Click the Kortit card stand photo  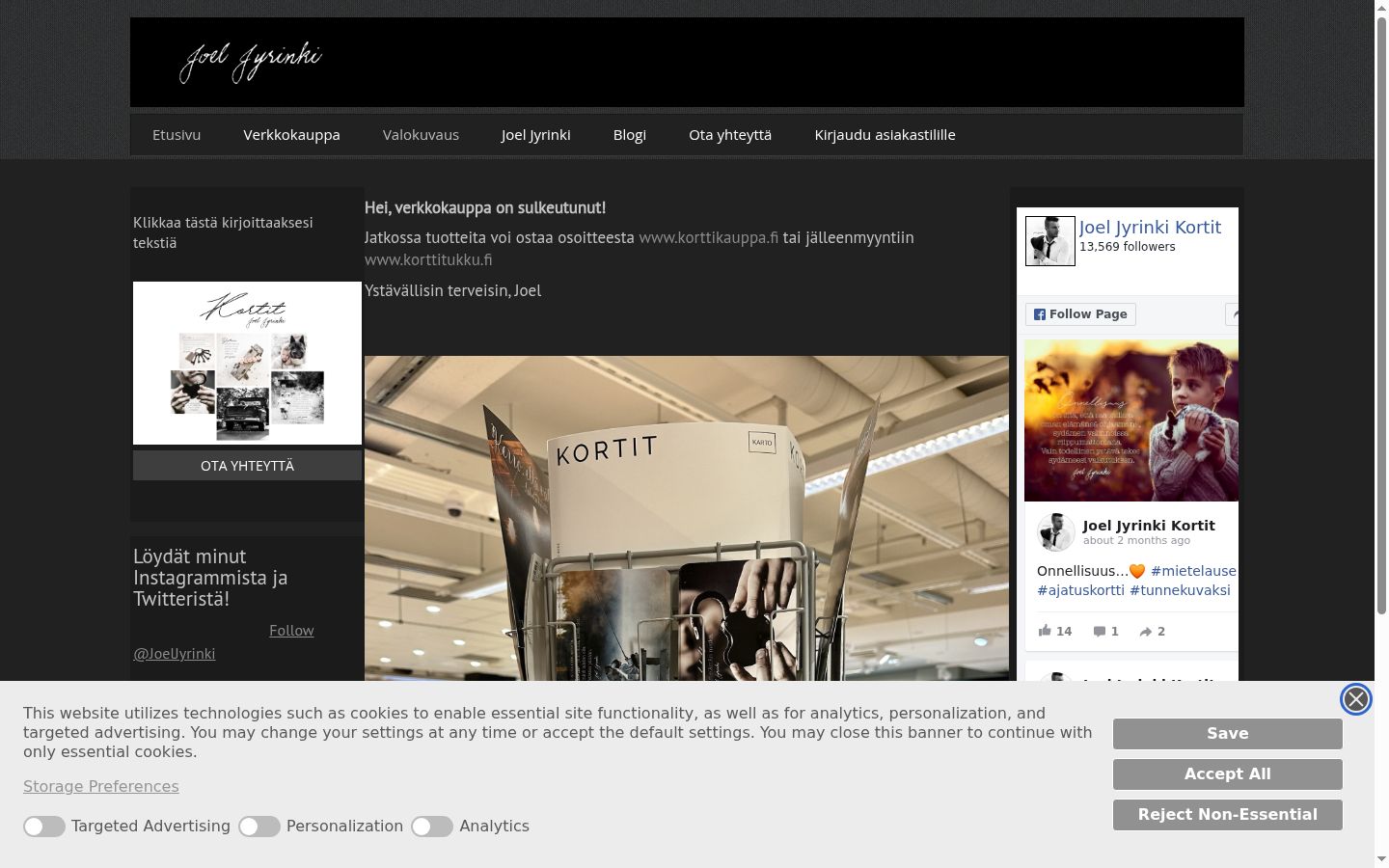[687, 519]
